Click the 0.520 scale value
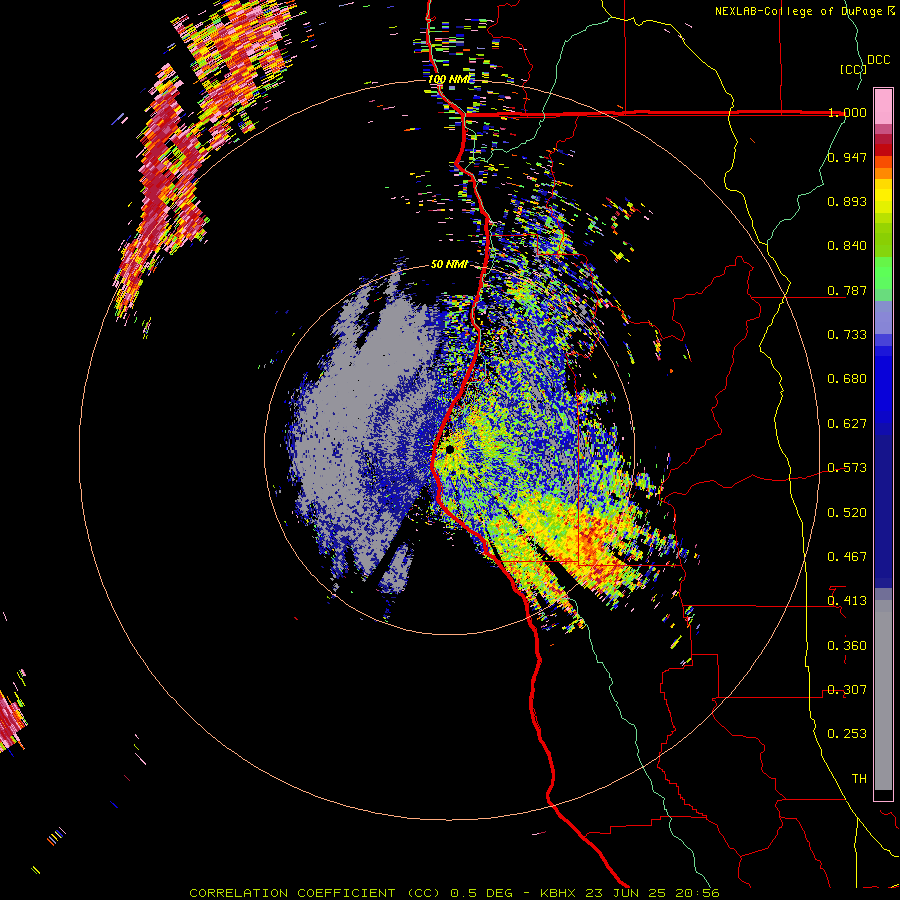900x900 pixels. coord(847,513)
